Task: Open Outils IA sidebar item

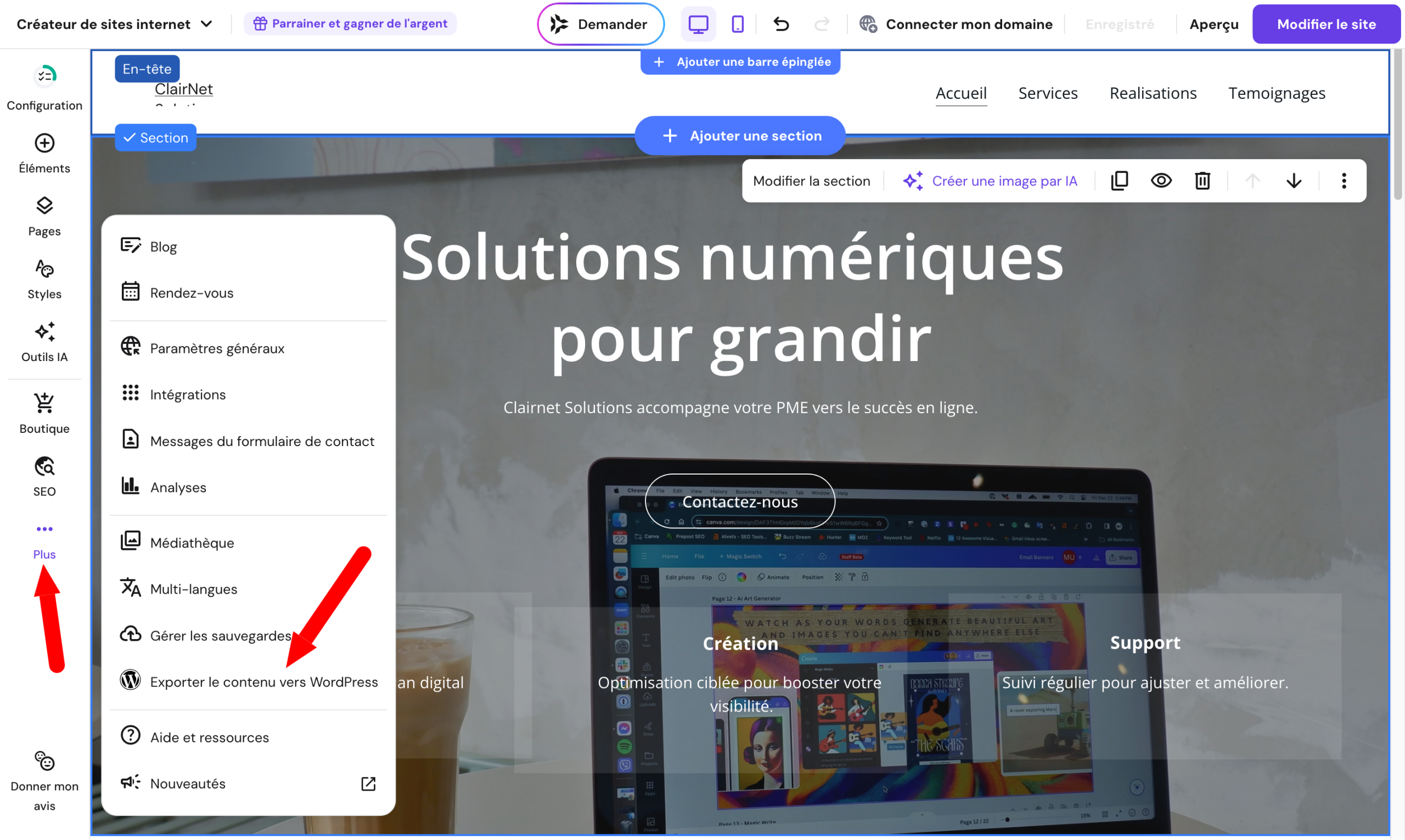Action: (44, 342)
